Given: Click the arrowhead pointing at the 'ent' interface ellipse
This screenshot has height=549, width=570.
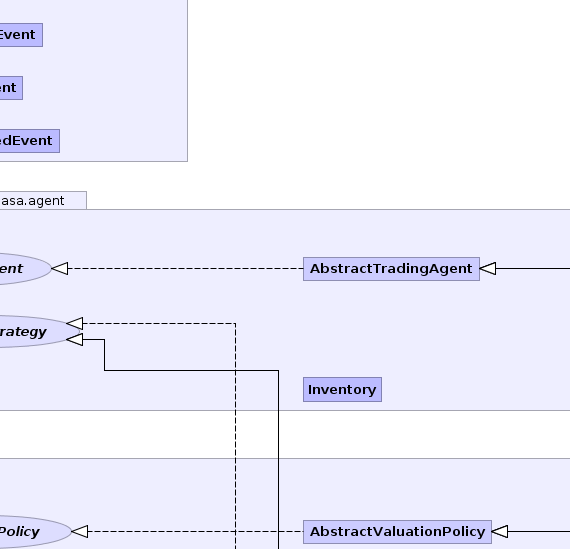Looking at the screenshot, I should click(60, 269).
